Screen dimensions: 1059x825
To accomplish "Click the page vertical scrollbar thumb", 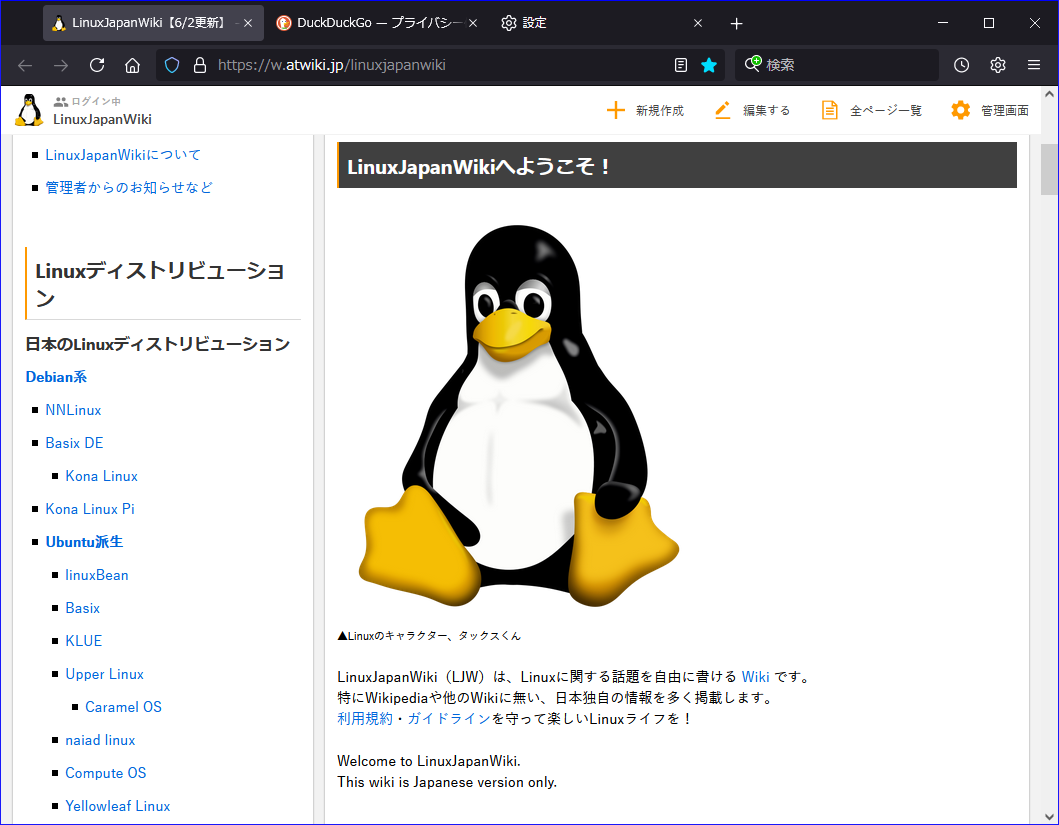I will (x=1049, y=169).
